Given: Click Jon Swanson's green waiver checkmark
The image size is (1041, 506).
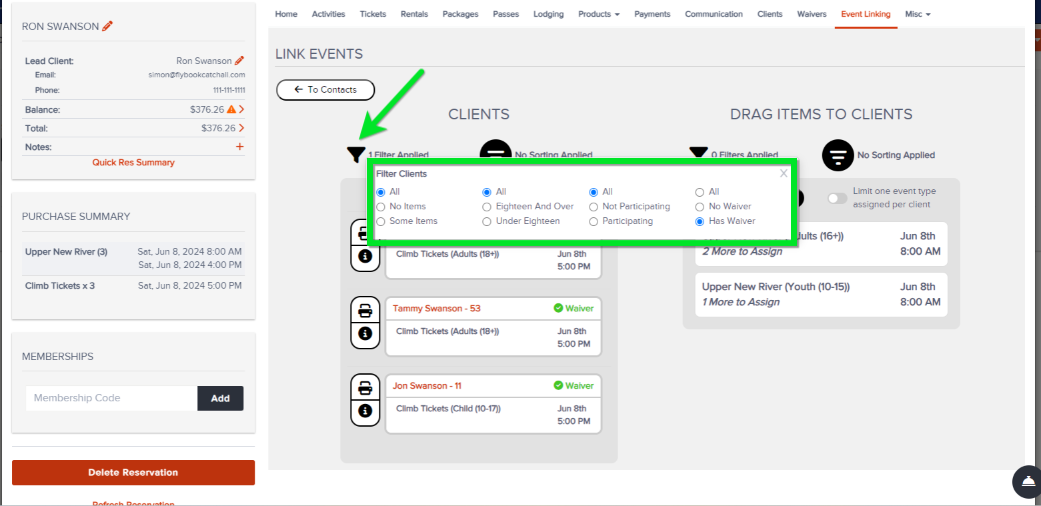Looking at the screenshot, I should (x=558, y=385).
